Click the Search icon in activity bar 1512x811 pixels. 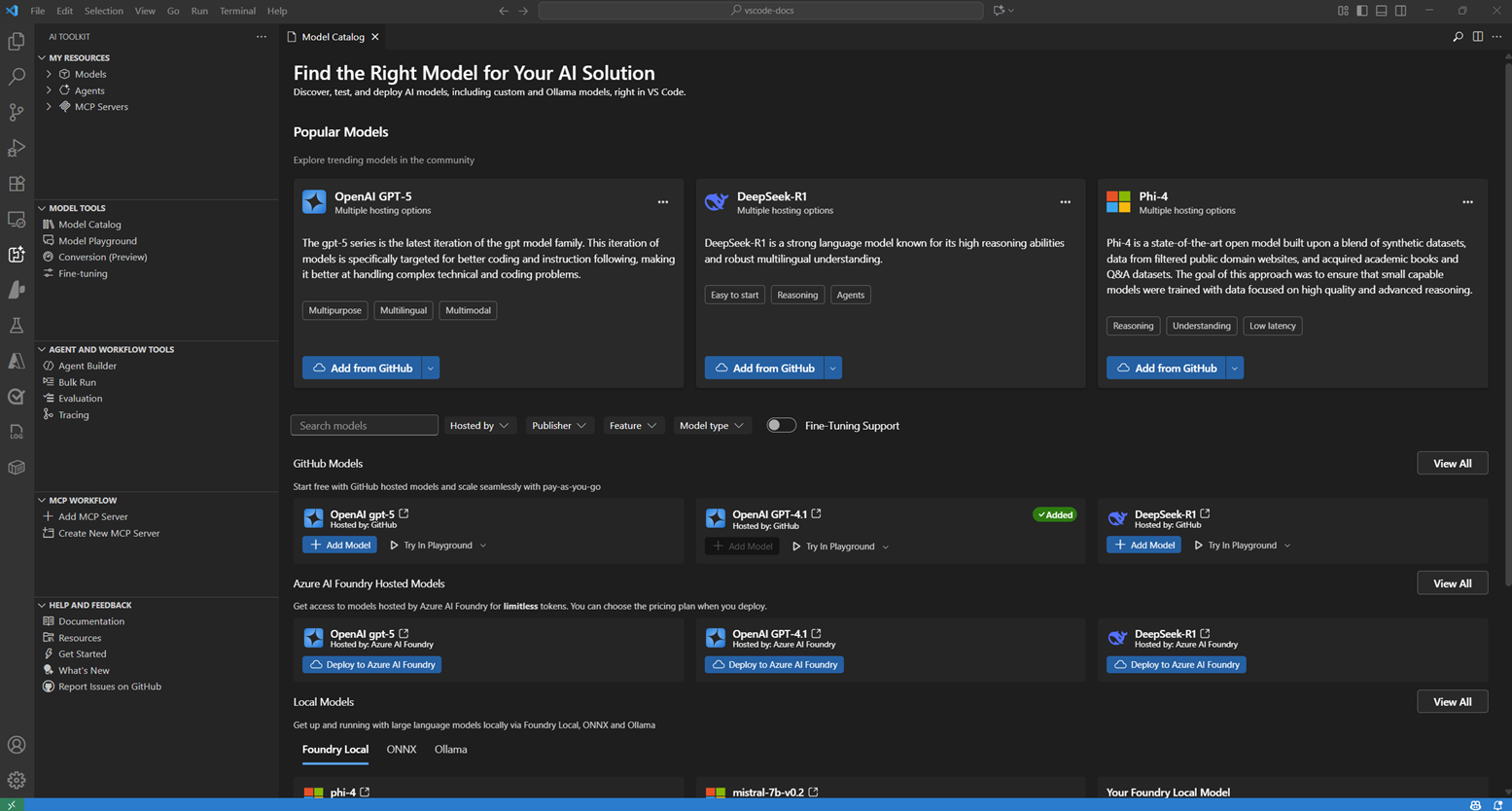pos(17,77)
